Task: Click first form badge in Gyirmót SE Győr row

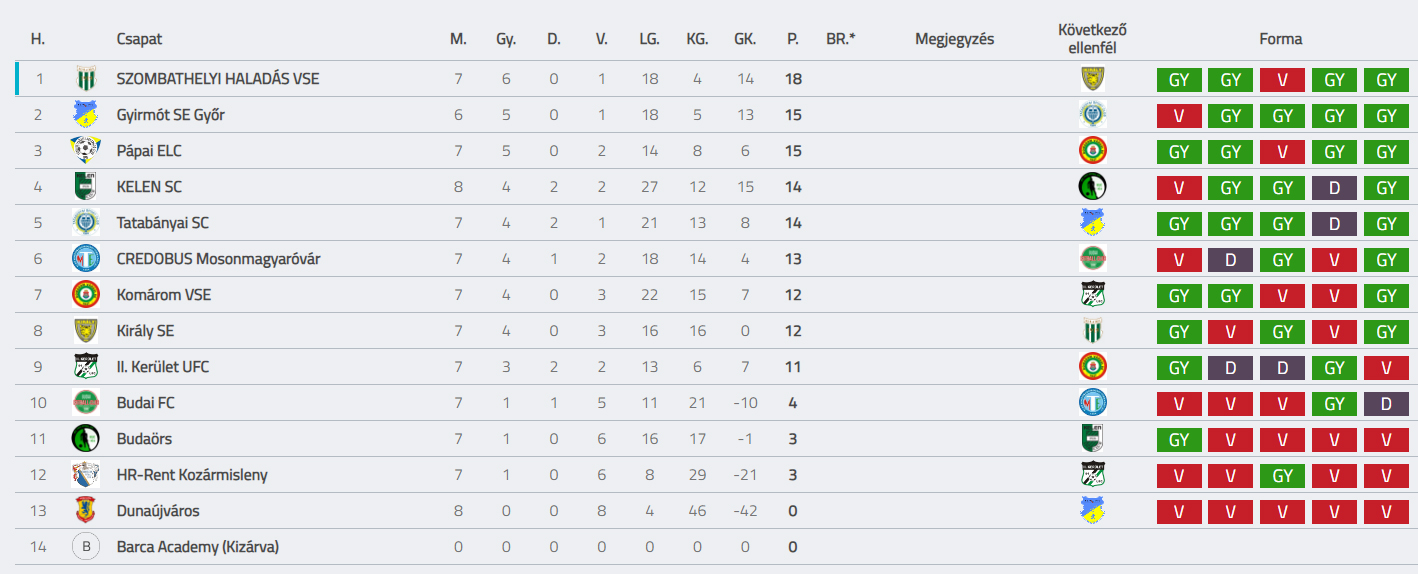Action: pyautogui.click(x=1179, y=116)
